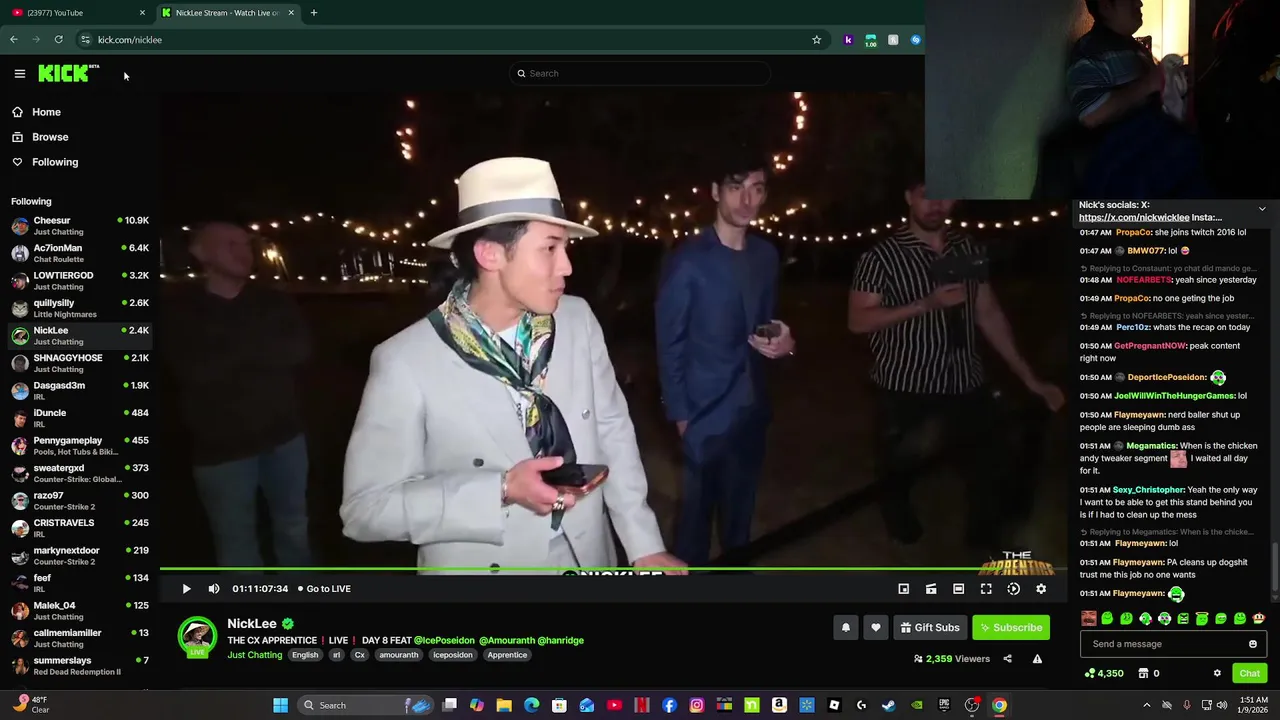This screenshot has height=720, width=1280.
Task: Open LOWTIERGOD channel in sidebar
Action: click(80, 281)
